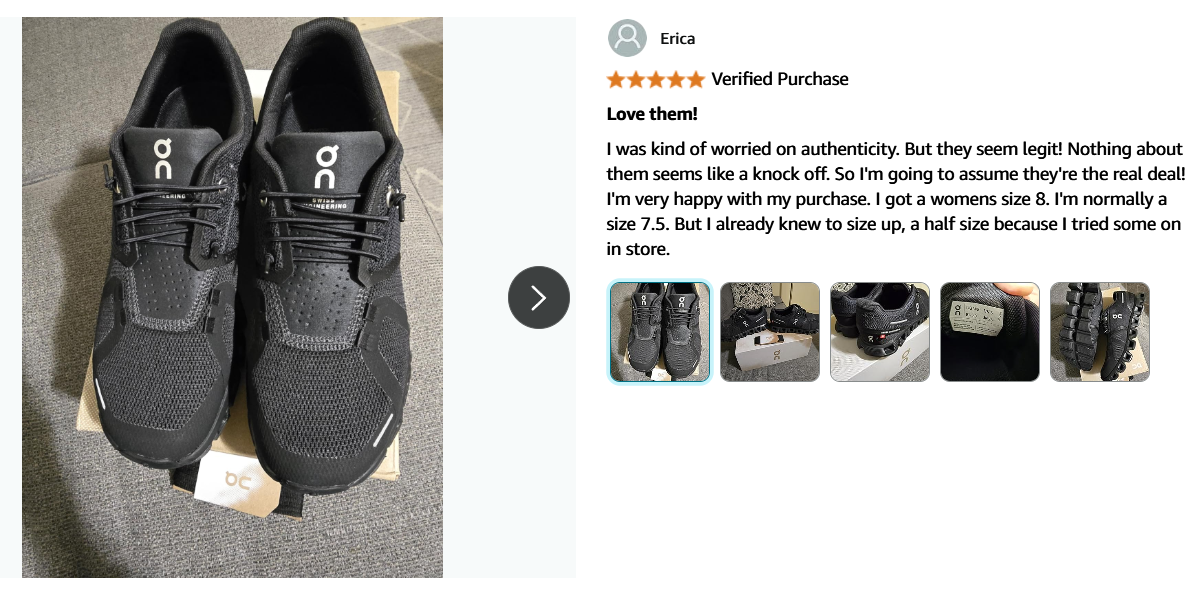Click the second orange rating star
This screenshot has height=597, width=1194.
click(x=636, y=80)
